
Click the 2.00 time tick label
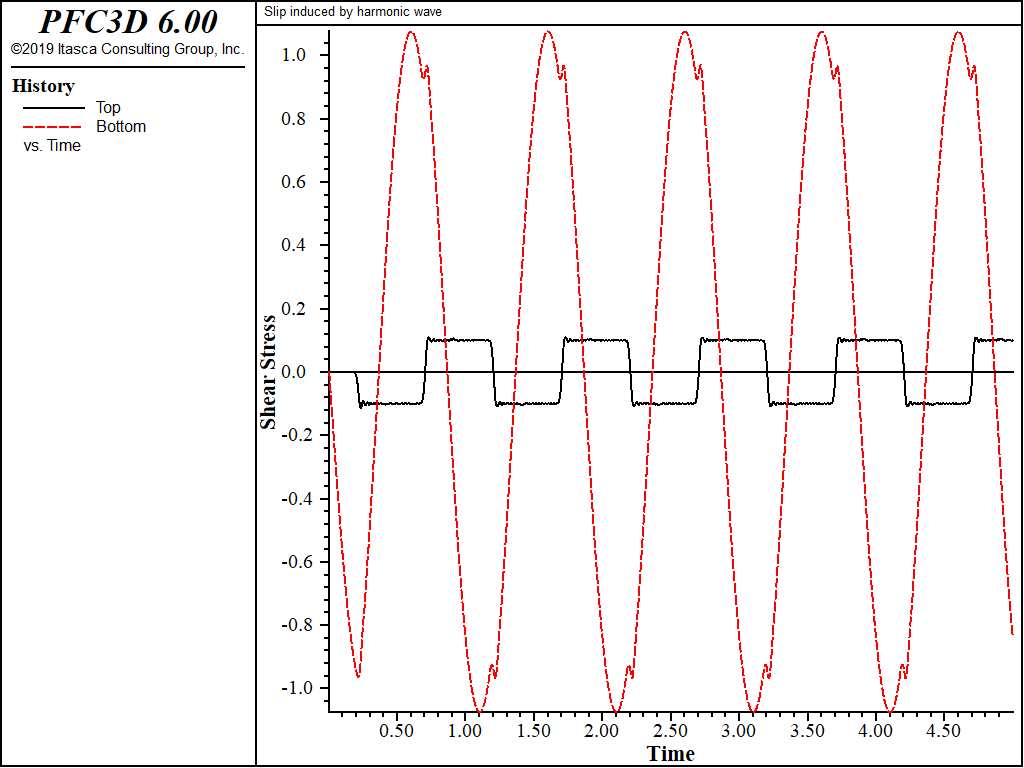tap(602, 731)
